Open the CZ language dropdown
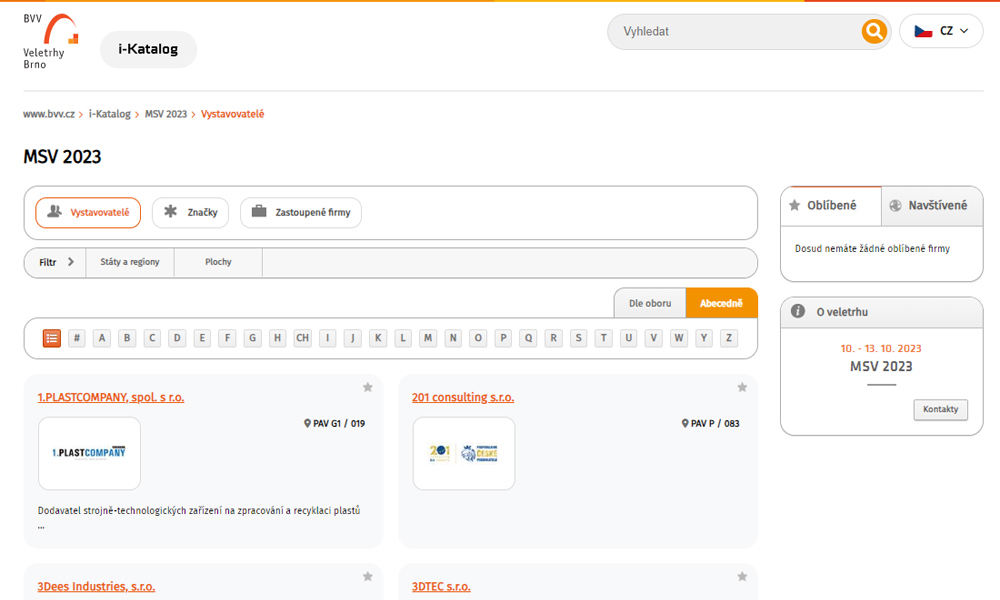This screenshot has width=1000, height=600. point(941,31)
